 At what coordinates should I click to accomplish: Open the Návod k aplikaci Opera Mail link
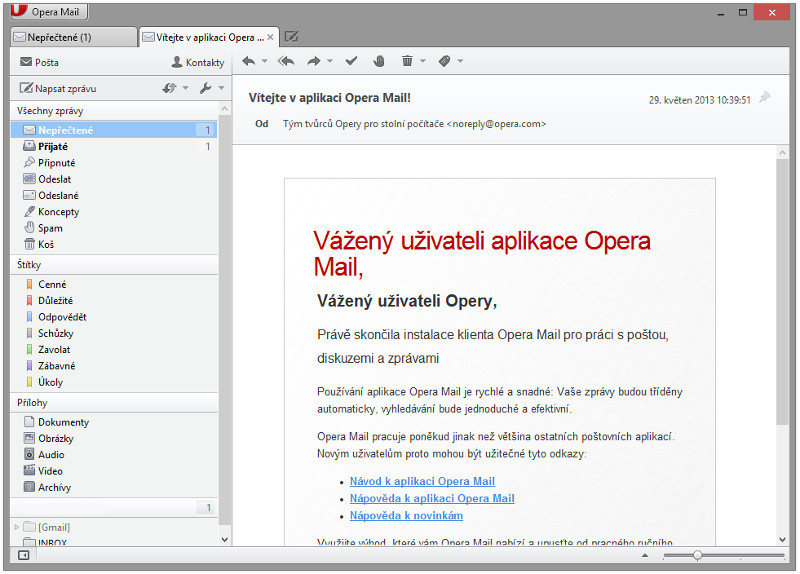coord(421,481)
